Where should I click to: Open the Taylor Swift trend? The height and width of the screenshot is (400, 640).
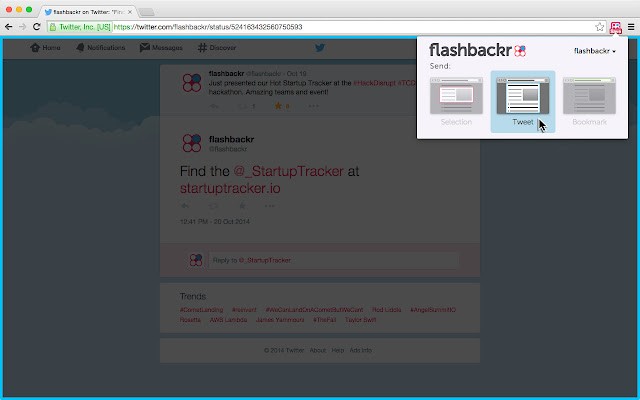(360, 320)
